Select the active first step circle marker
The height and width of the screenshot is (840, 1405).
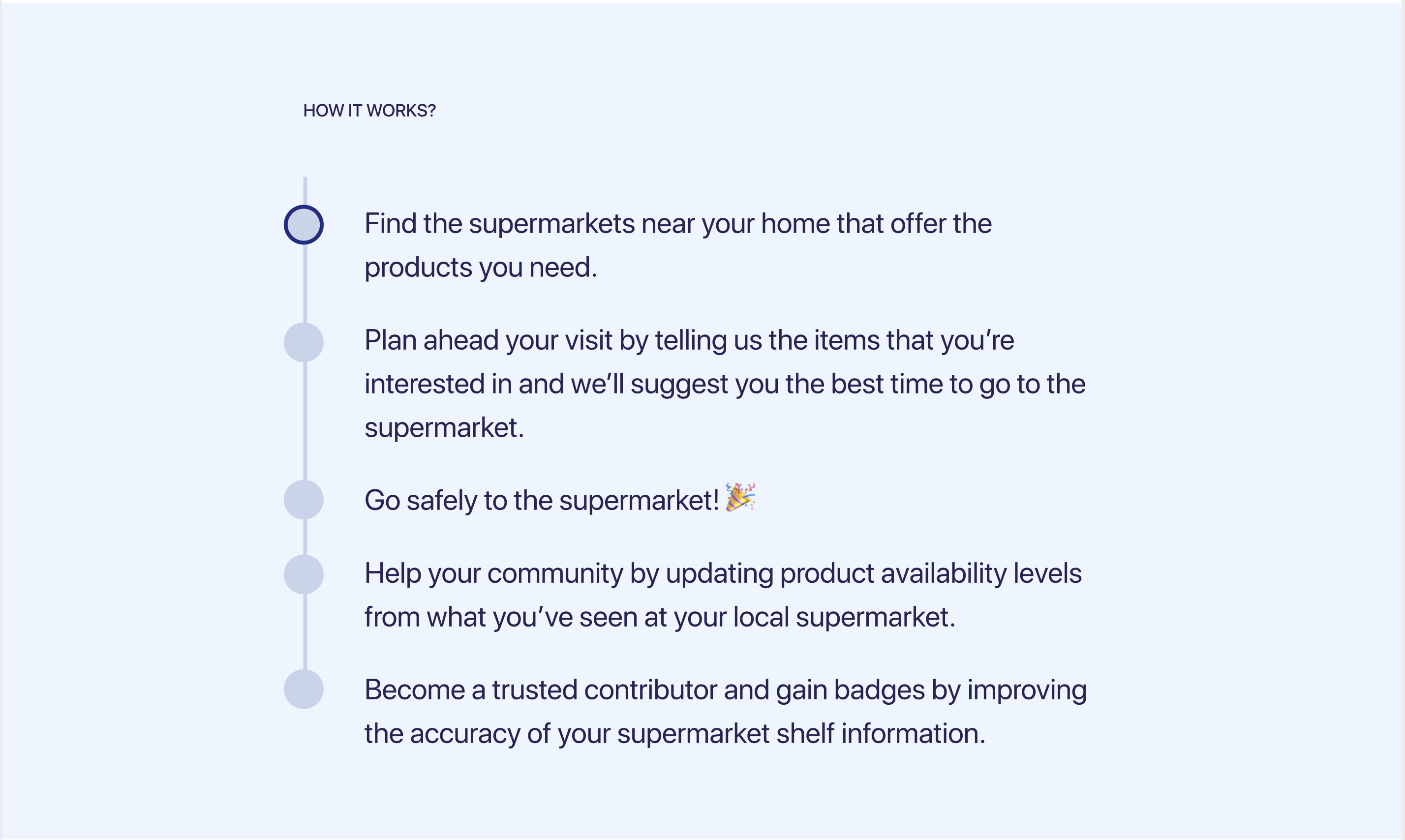tap(304, 225)
